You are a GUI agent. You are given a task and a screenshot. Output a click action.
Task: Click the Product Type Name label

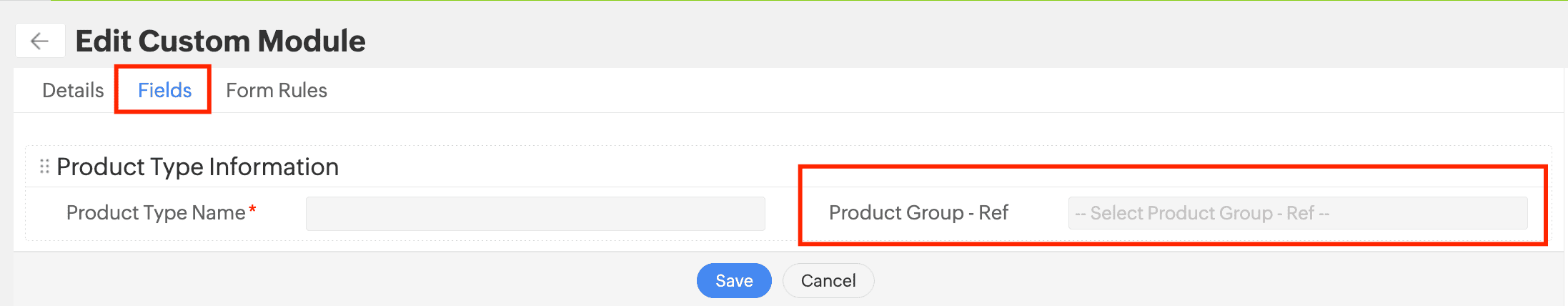coord(156,213)
